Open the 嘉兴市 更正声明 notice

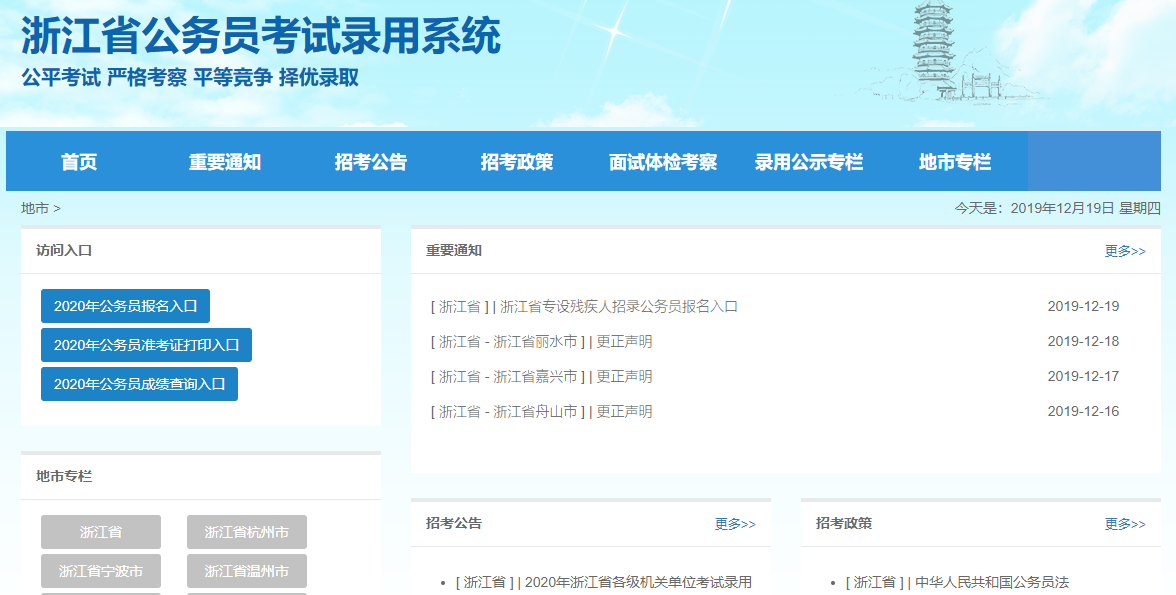pos(624,377)
